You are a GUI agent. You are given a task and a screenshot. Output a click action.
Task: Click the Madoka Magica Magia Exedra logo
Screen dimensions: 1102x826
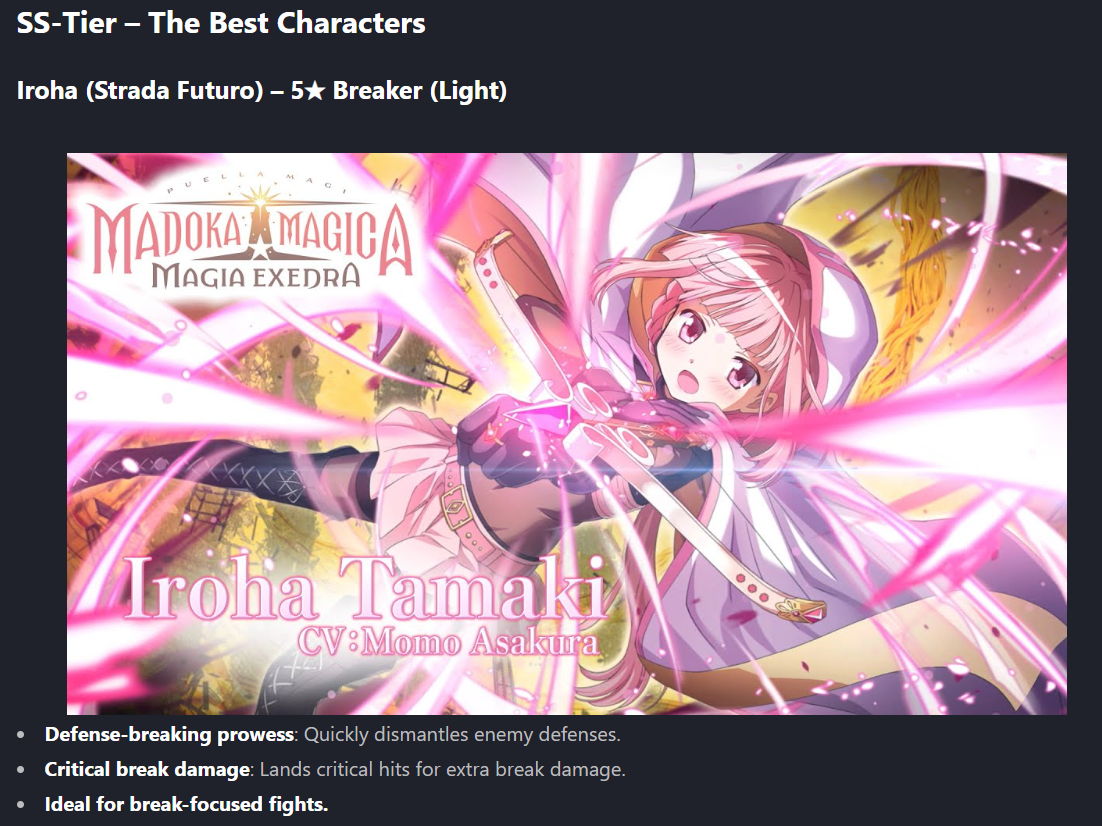[x=253, y=233]
